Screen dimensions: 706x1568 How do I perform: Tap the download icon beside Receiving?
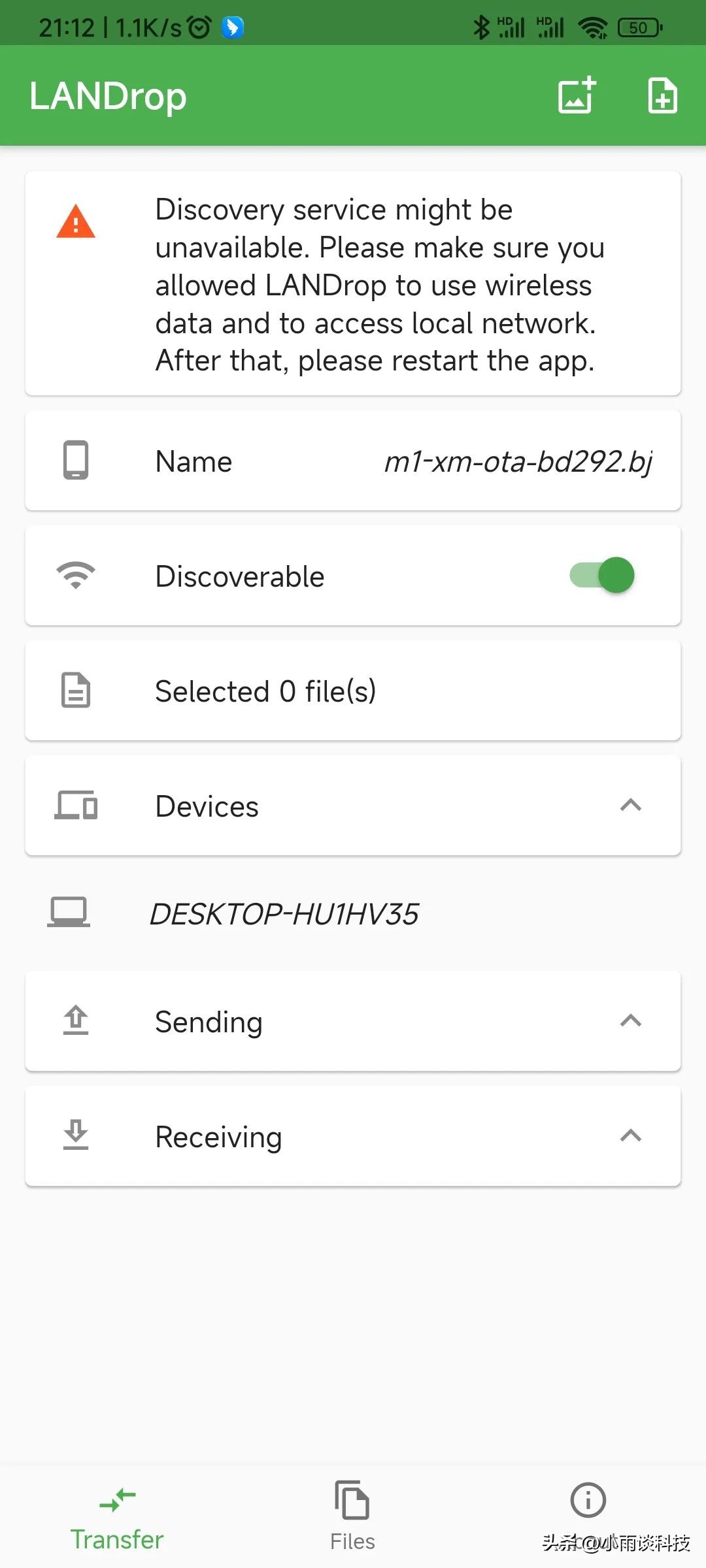[76, 1135]
